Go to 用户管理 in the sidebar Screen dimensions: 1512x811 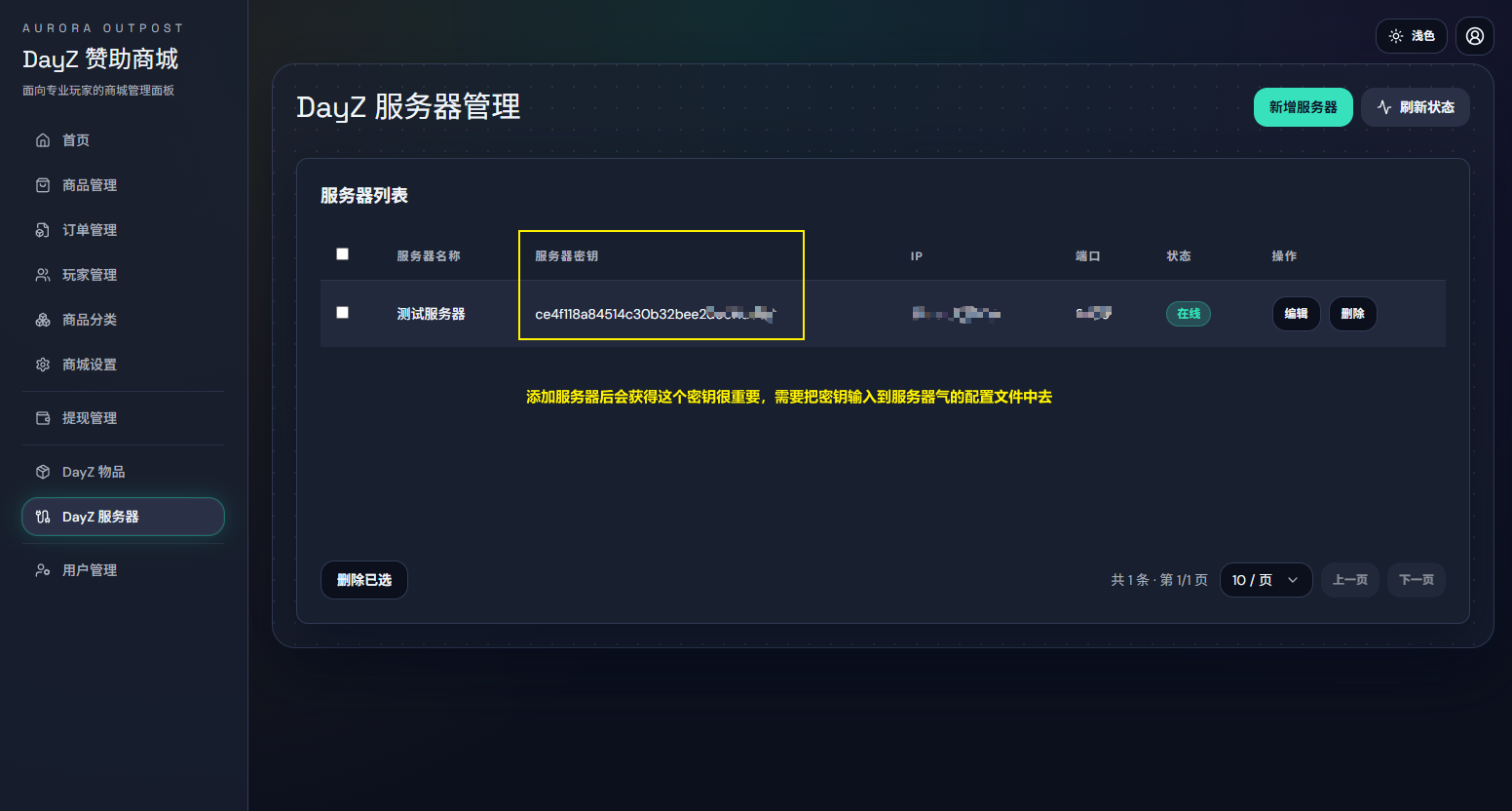point(90,570)
